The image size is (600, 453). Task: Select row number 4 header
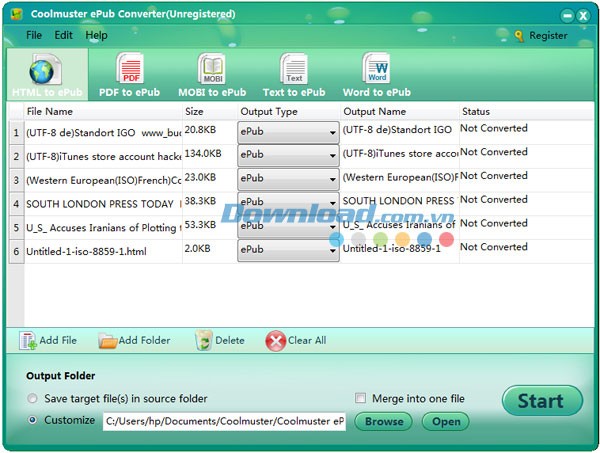pyautogui.click(x=16, y=204)
